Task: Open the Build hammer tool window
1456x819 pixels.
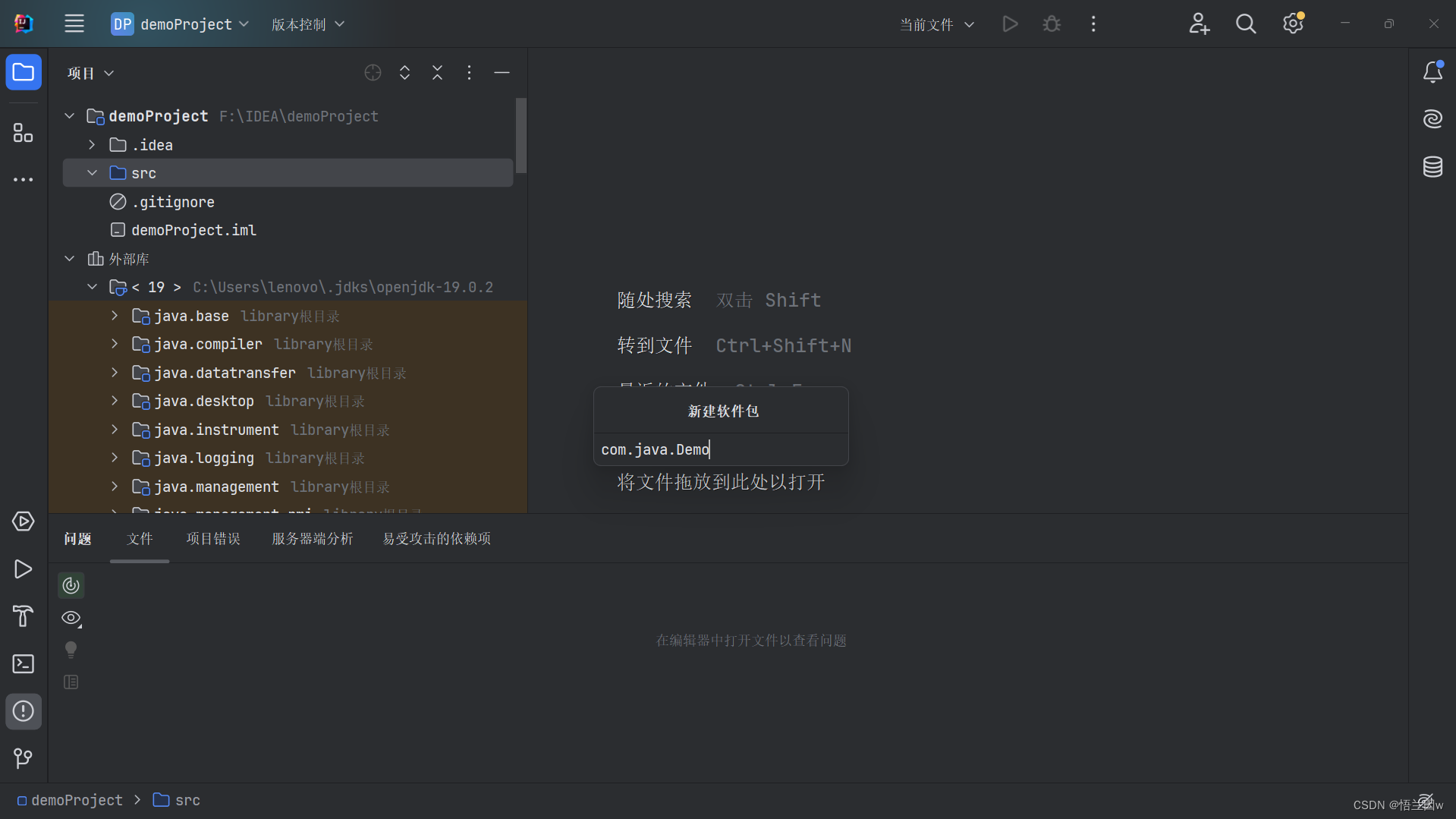Action: (x=24, y=616)
